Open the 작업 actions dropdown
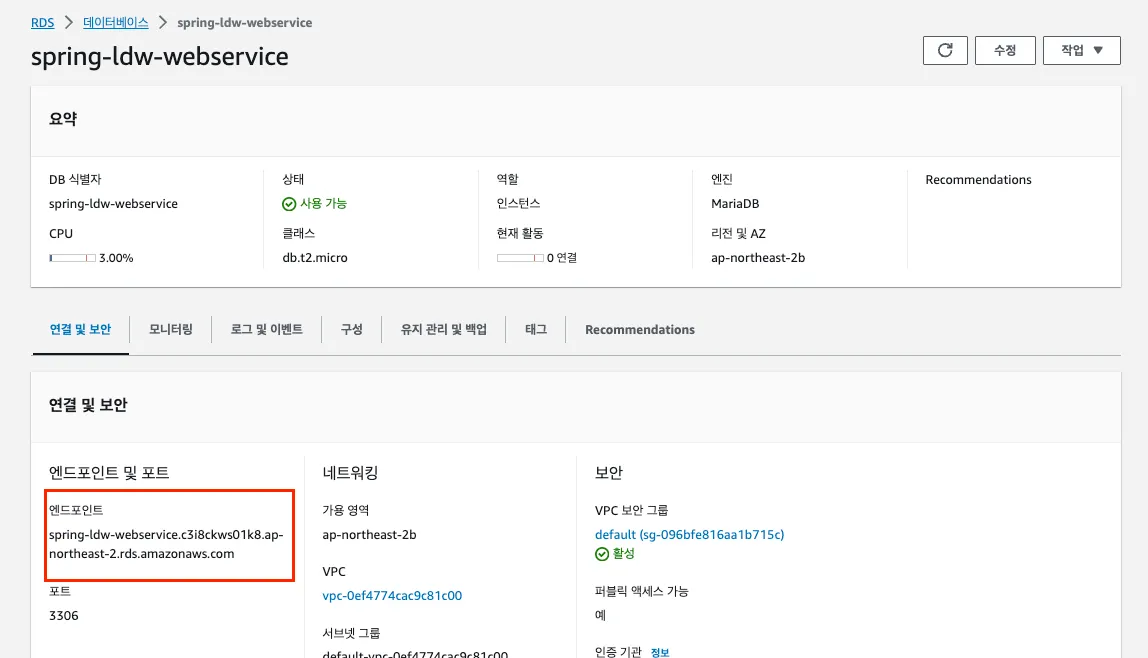1148x658 pixels. (1082, 51)
